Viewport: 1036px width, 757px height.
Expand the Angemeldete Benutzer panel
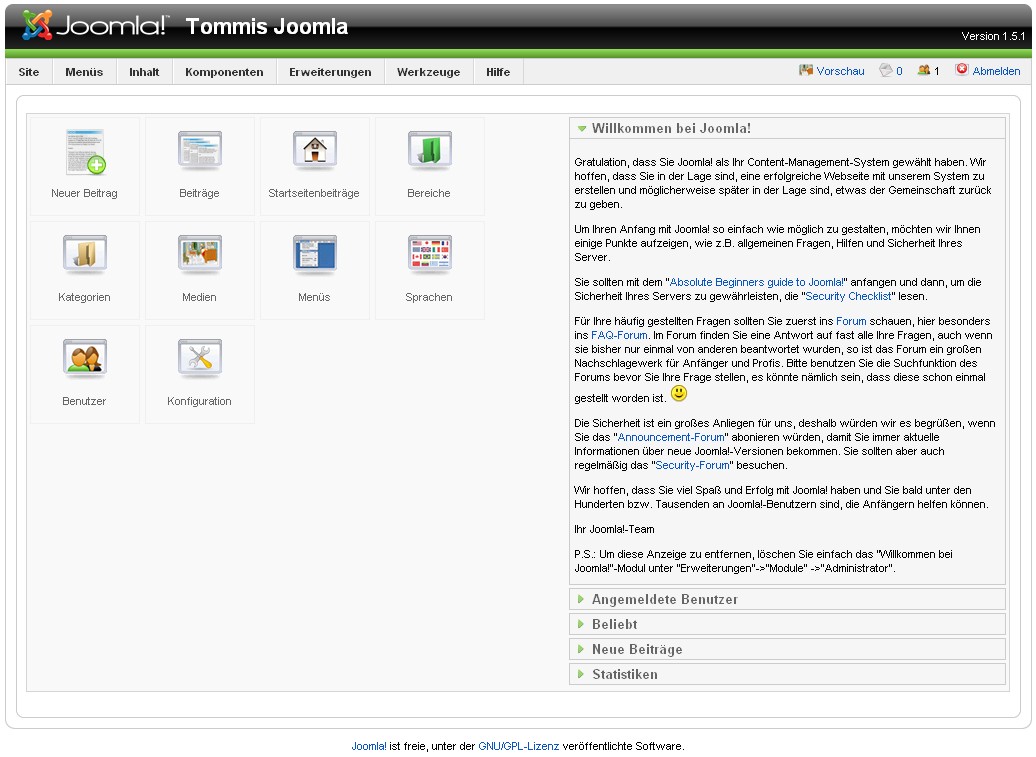(x=664, y=600)
